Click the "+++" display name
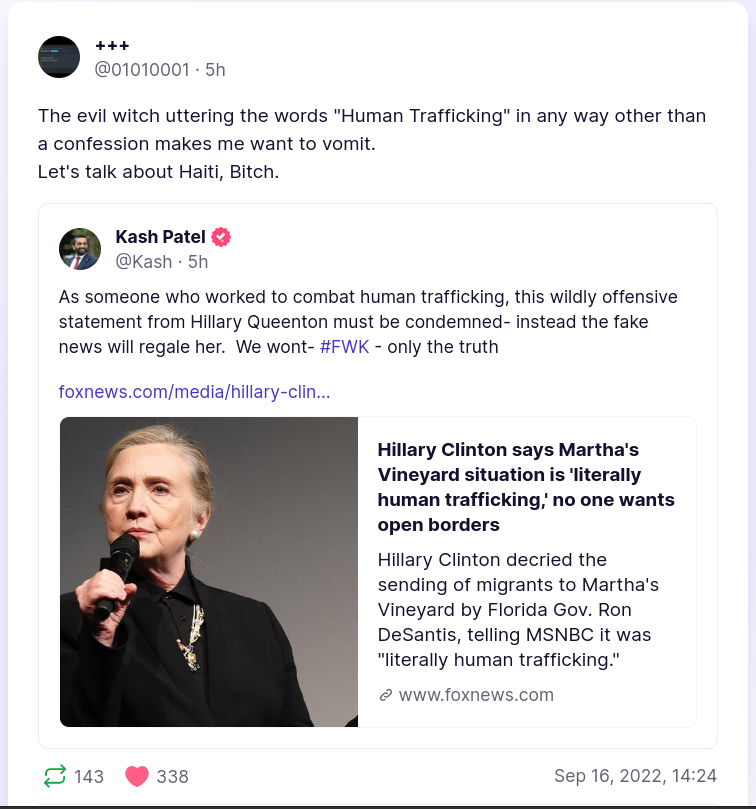 coord(112,46)
